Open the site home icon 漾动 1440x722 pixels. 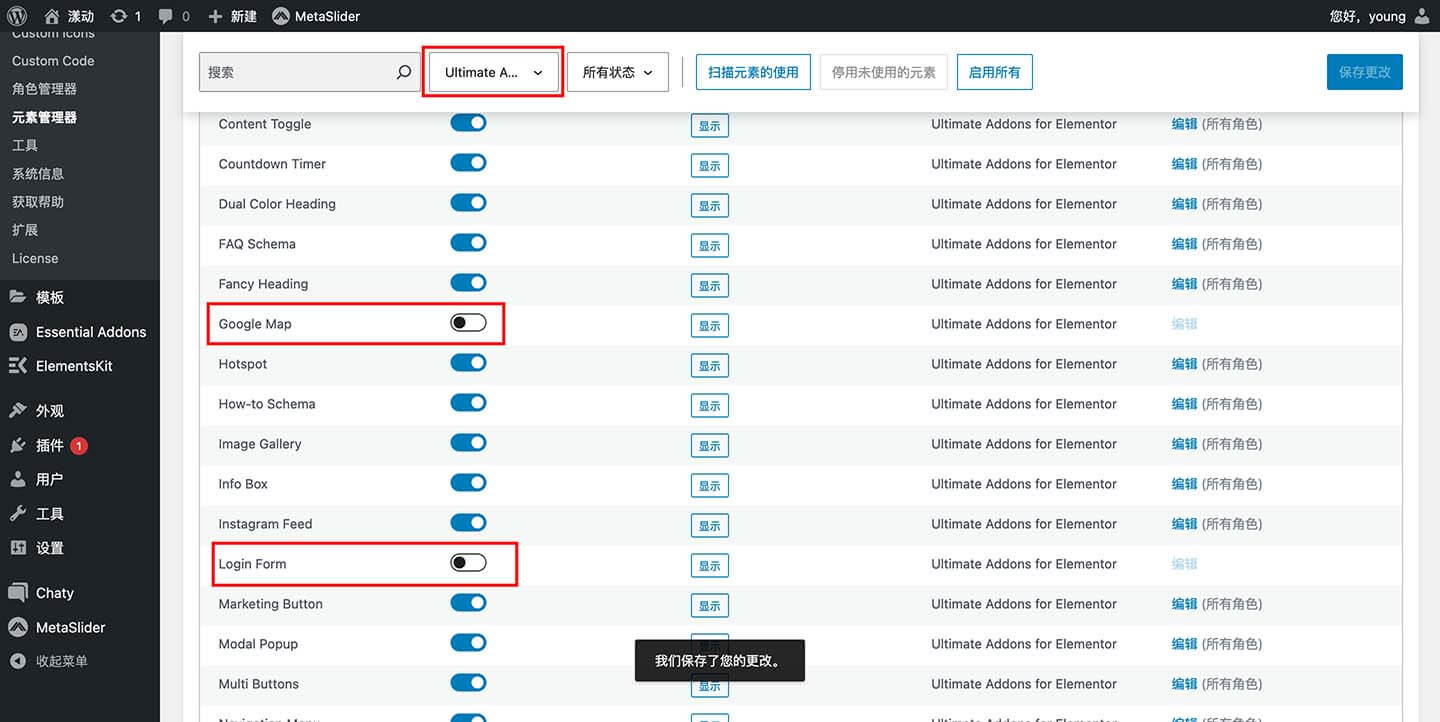pyautogui.click(x=52, y=16)
